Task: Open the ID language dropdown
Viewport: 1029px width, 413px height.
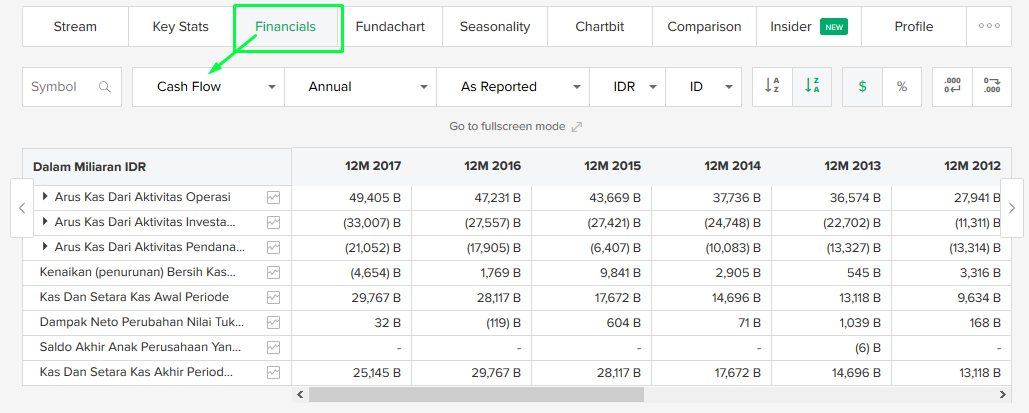Action: coord(704,87)
